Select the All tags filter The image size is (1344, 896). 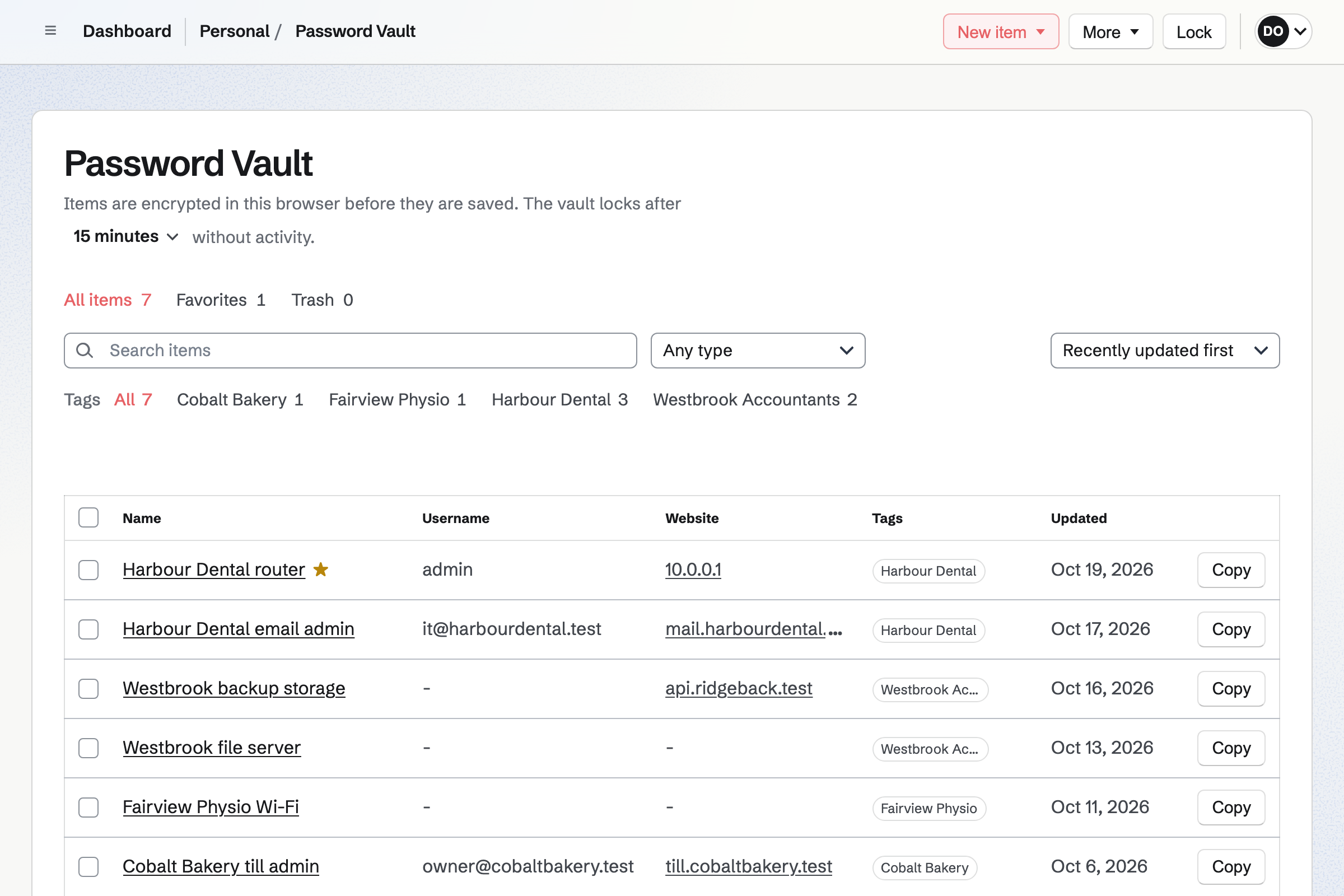point(133,399)
